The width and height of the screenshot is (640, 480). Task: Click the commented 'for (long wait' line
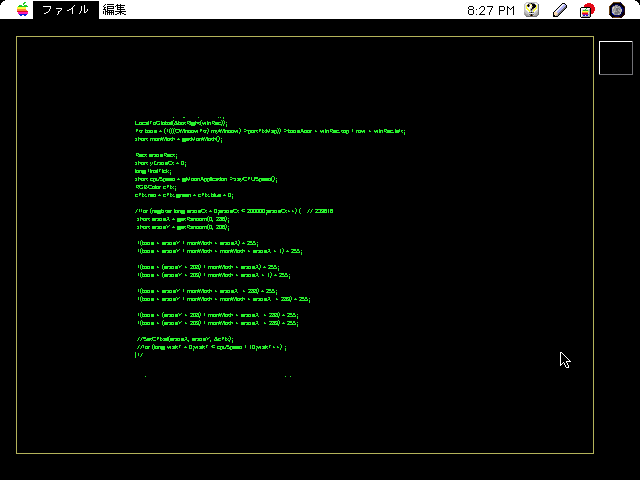212,347
